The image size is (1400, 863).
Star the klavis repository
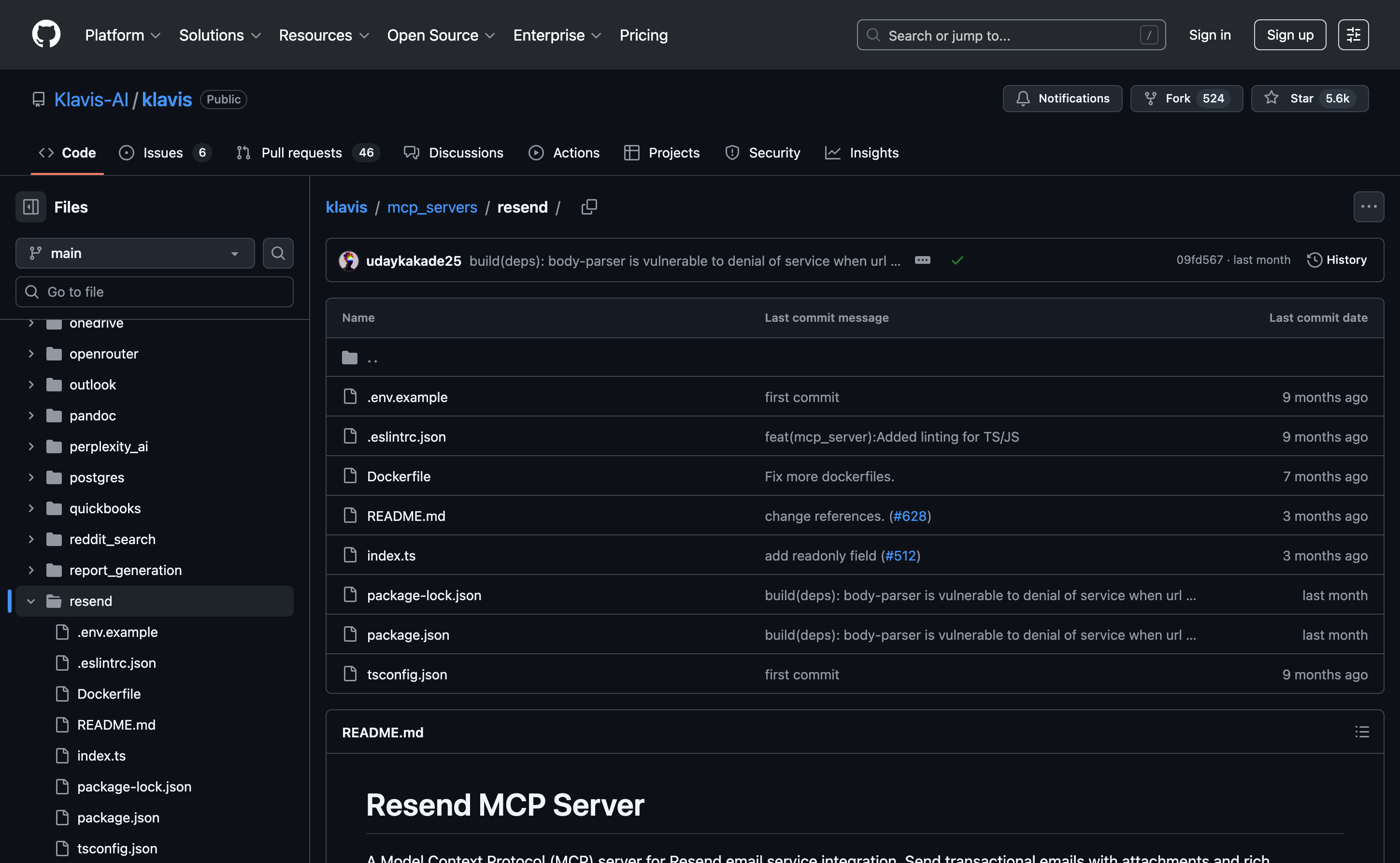pyautogui.click(x=1309, y=98)
